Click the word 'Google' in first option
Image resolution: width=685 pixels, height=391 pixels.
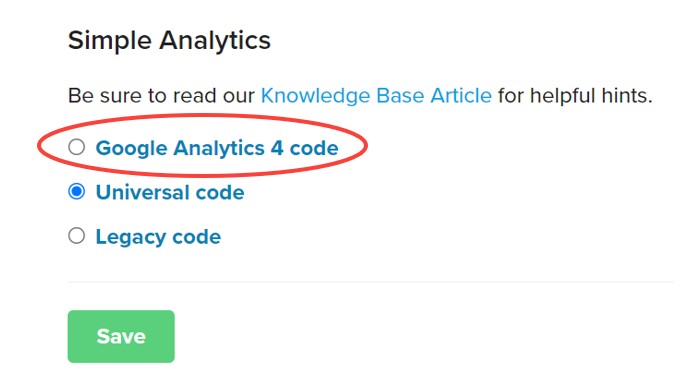131,149
